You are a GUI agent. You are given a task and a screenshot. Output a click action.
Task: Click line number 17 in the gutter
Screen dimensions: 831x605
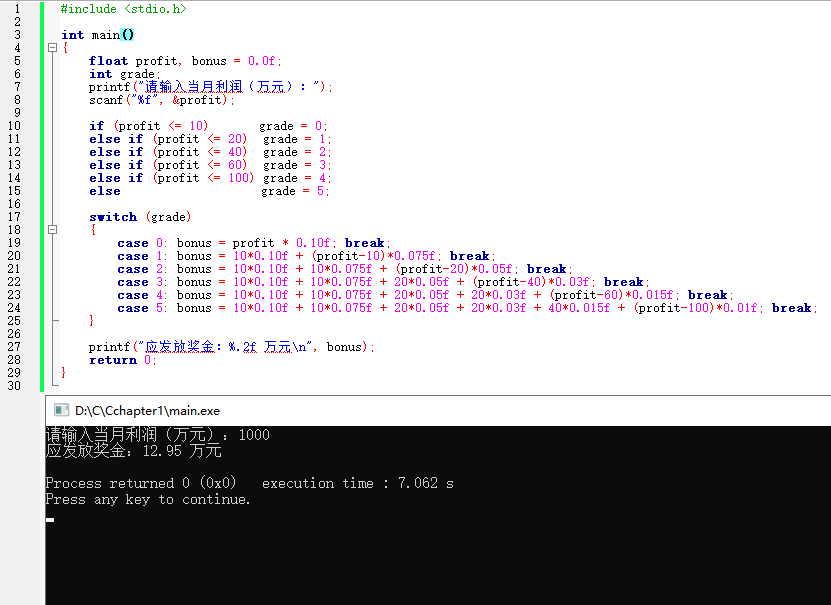click(14, 217)
